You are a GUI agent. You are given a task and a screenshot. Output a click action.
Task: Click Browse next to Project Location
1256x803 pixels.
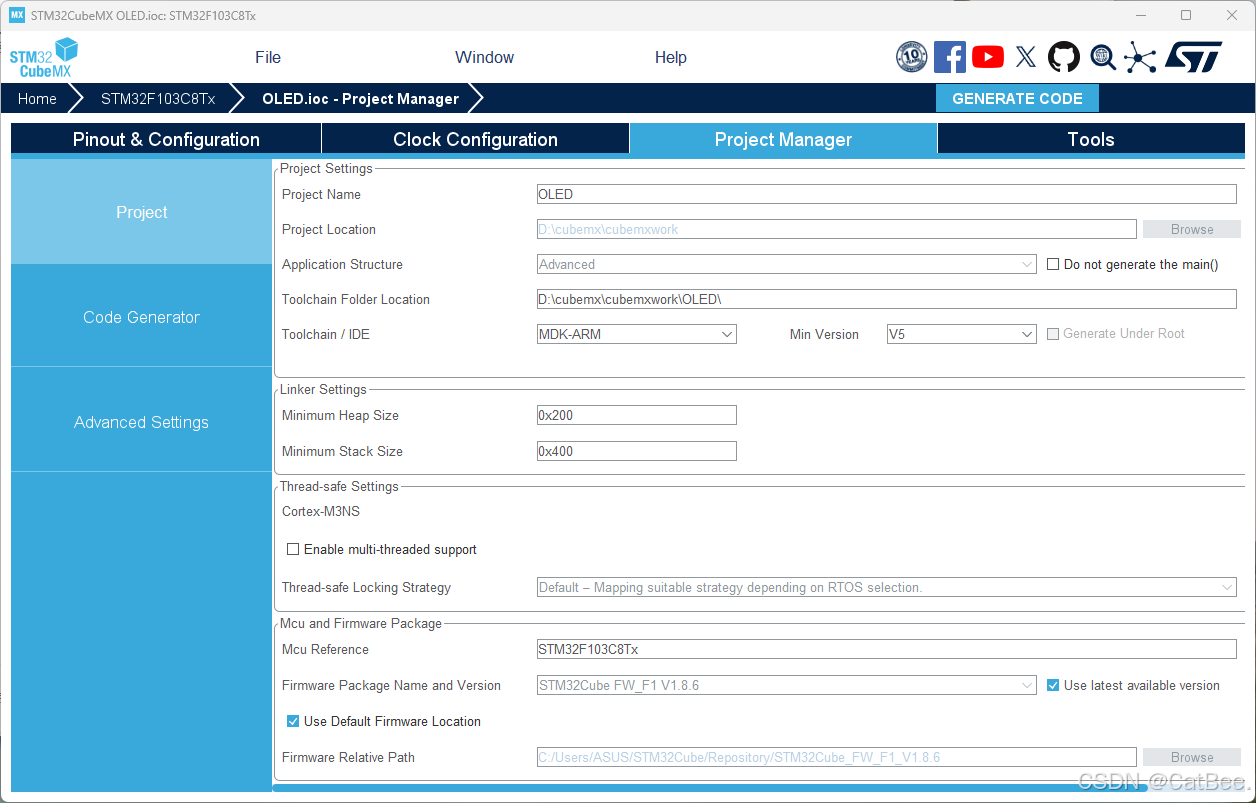[1192, 229]
